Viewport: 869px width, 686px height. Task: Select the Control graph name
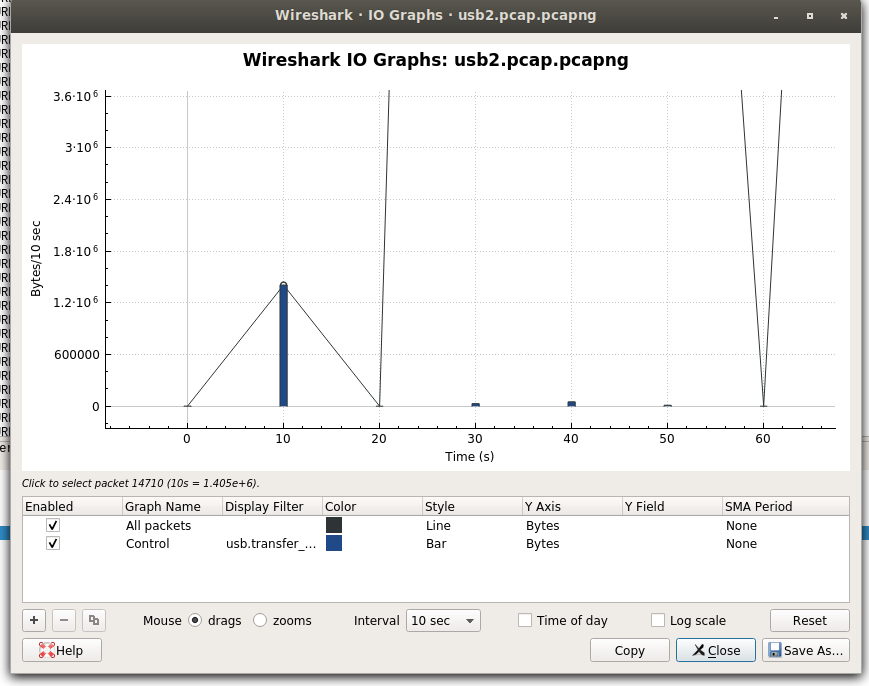click(147, 544)
